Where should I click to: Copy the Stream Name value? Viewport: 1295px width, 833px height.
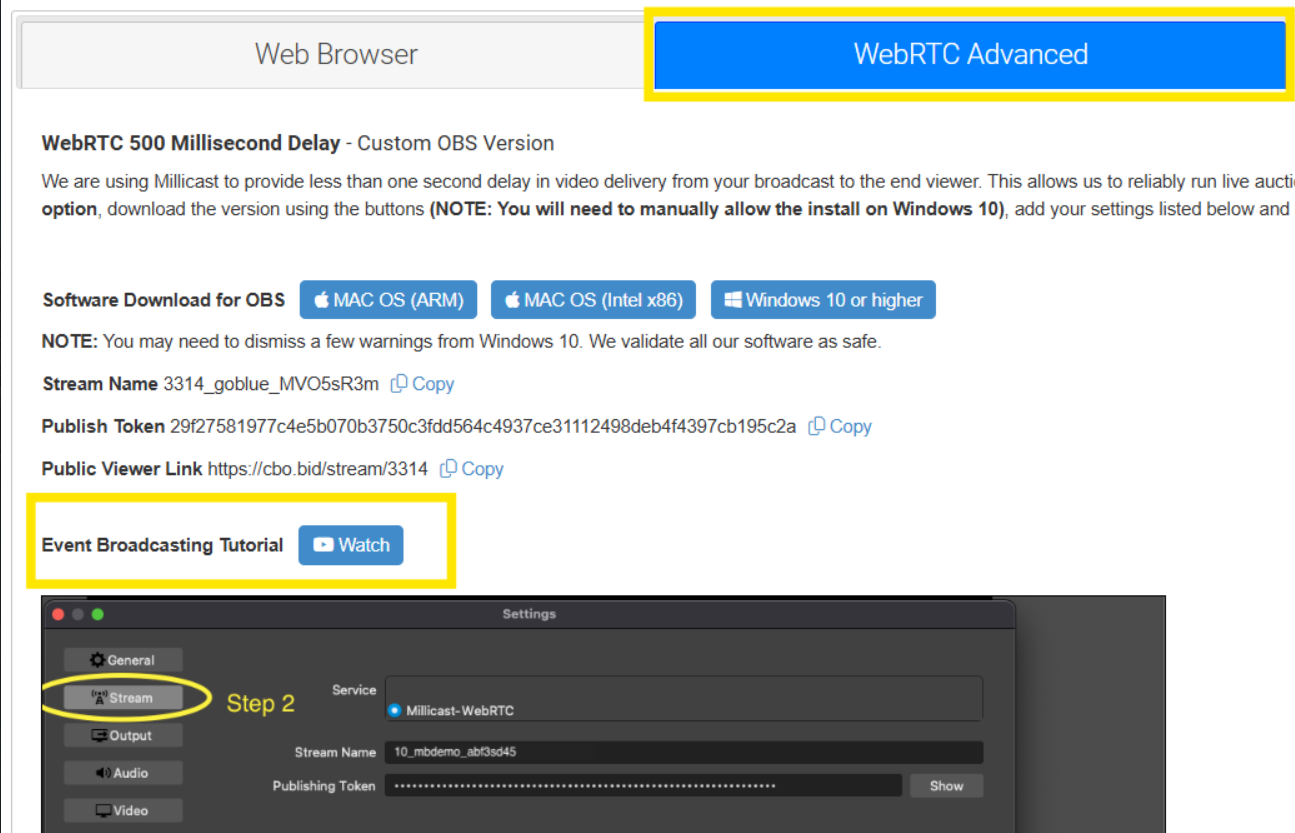(422, 384)
